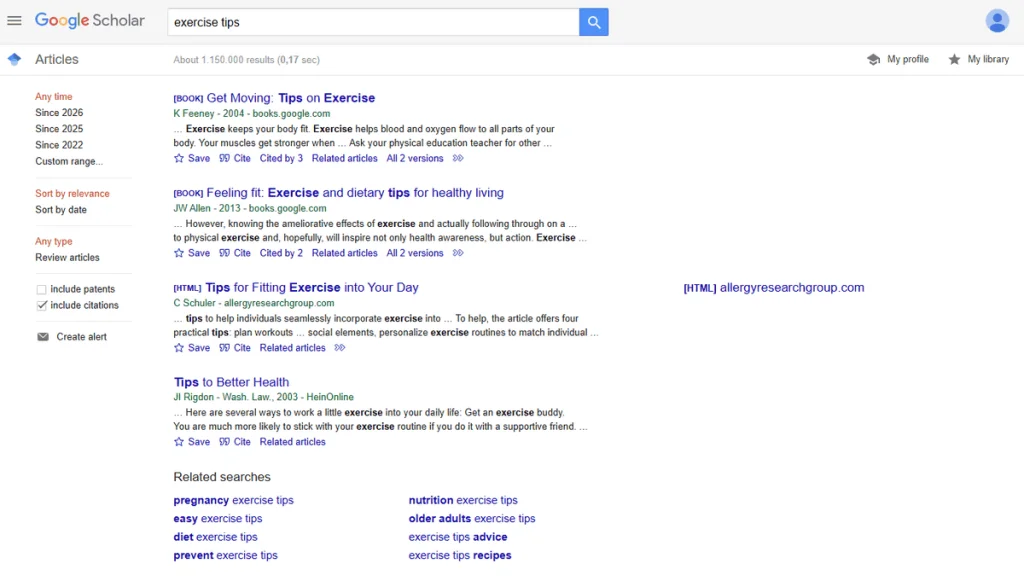Click quote Cite icon for Get Moving result
Screen dimensions: 1024x581
click(224, 158)
